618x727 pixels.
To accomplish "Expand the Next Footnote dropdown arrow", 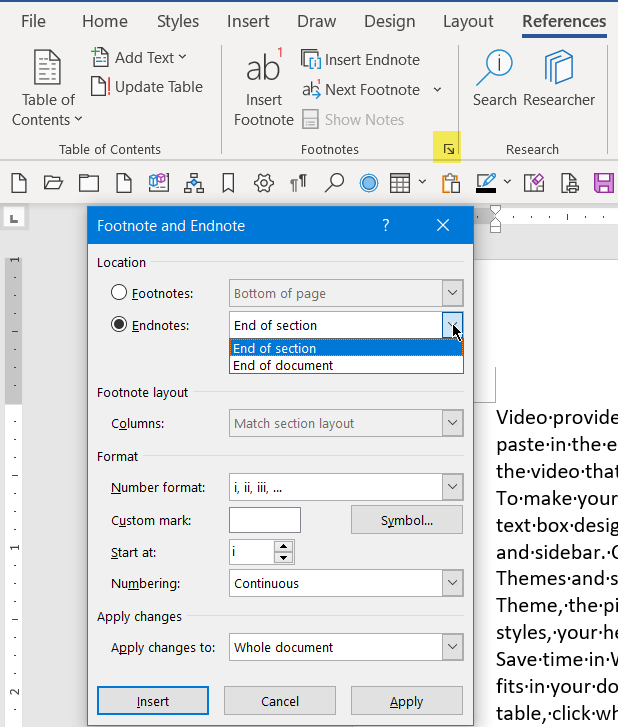I will pyautogui.click(x=437, y=89).
